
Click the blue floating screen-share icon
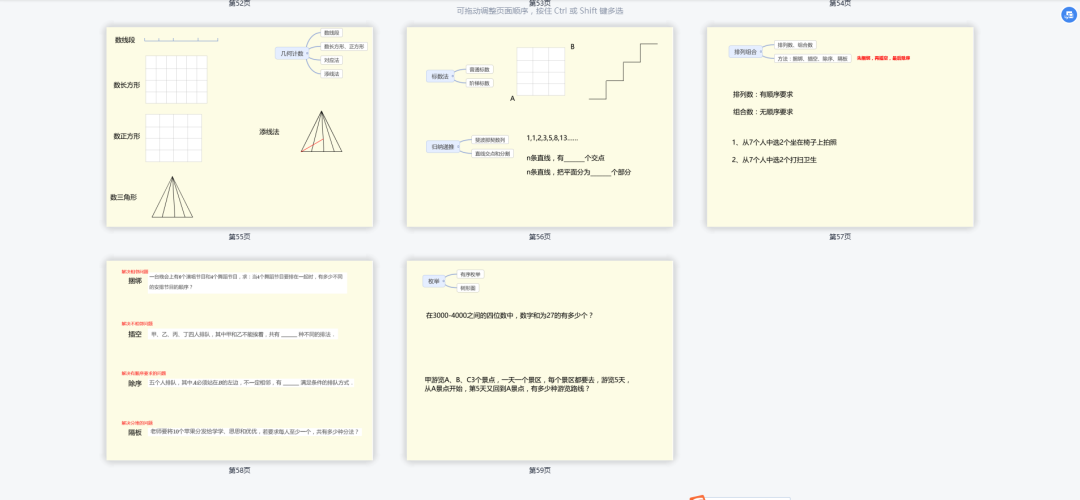(x=1068, y=15)
